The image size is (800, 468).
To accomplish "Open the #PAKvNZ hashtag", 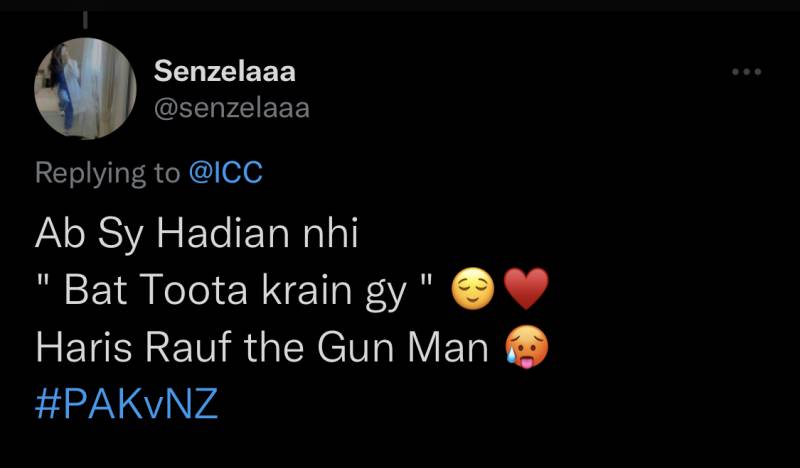I will tap(126, 405).
